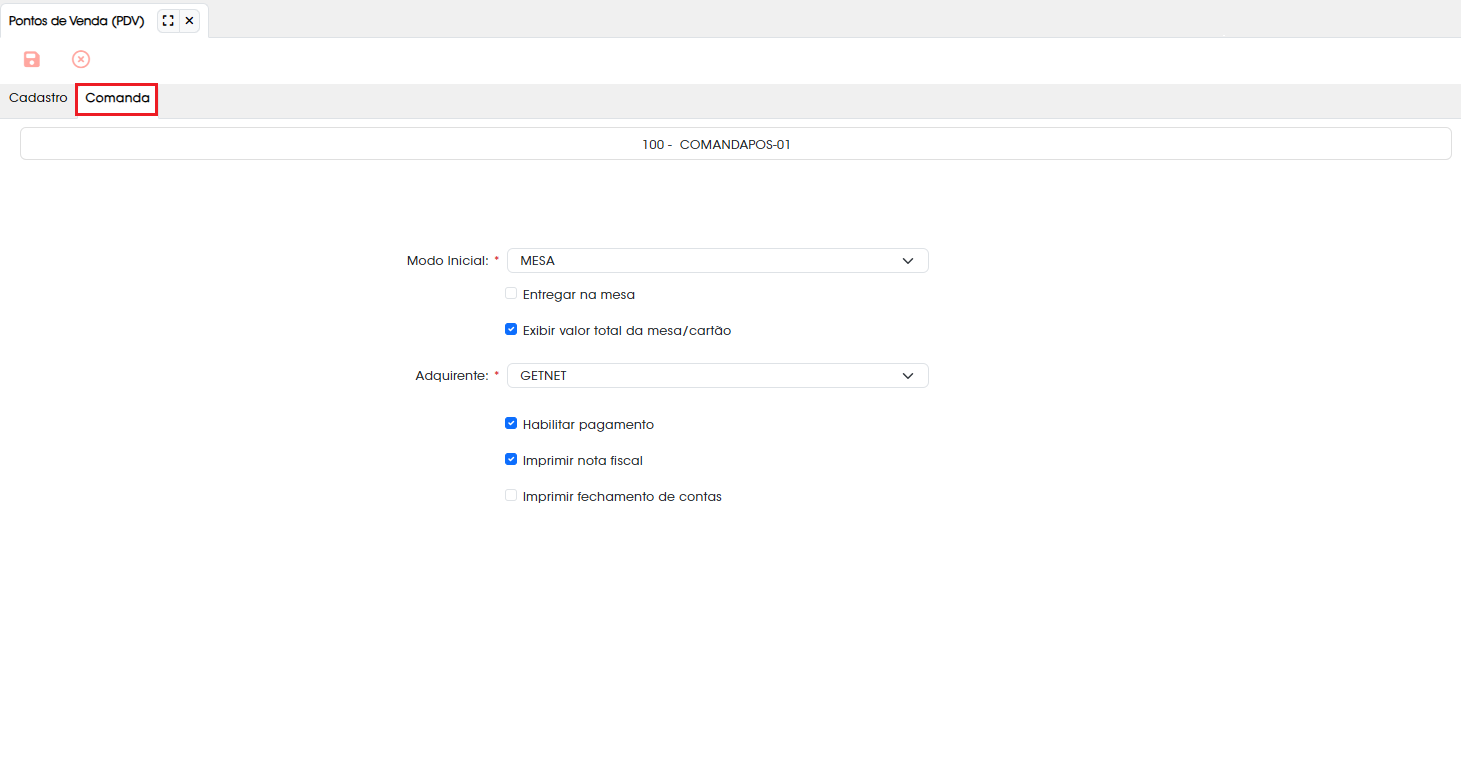Switch to the Cadastro tab

tap(38, 99)
